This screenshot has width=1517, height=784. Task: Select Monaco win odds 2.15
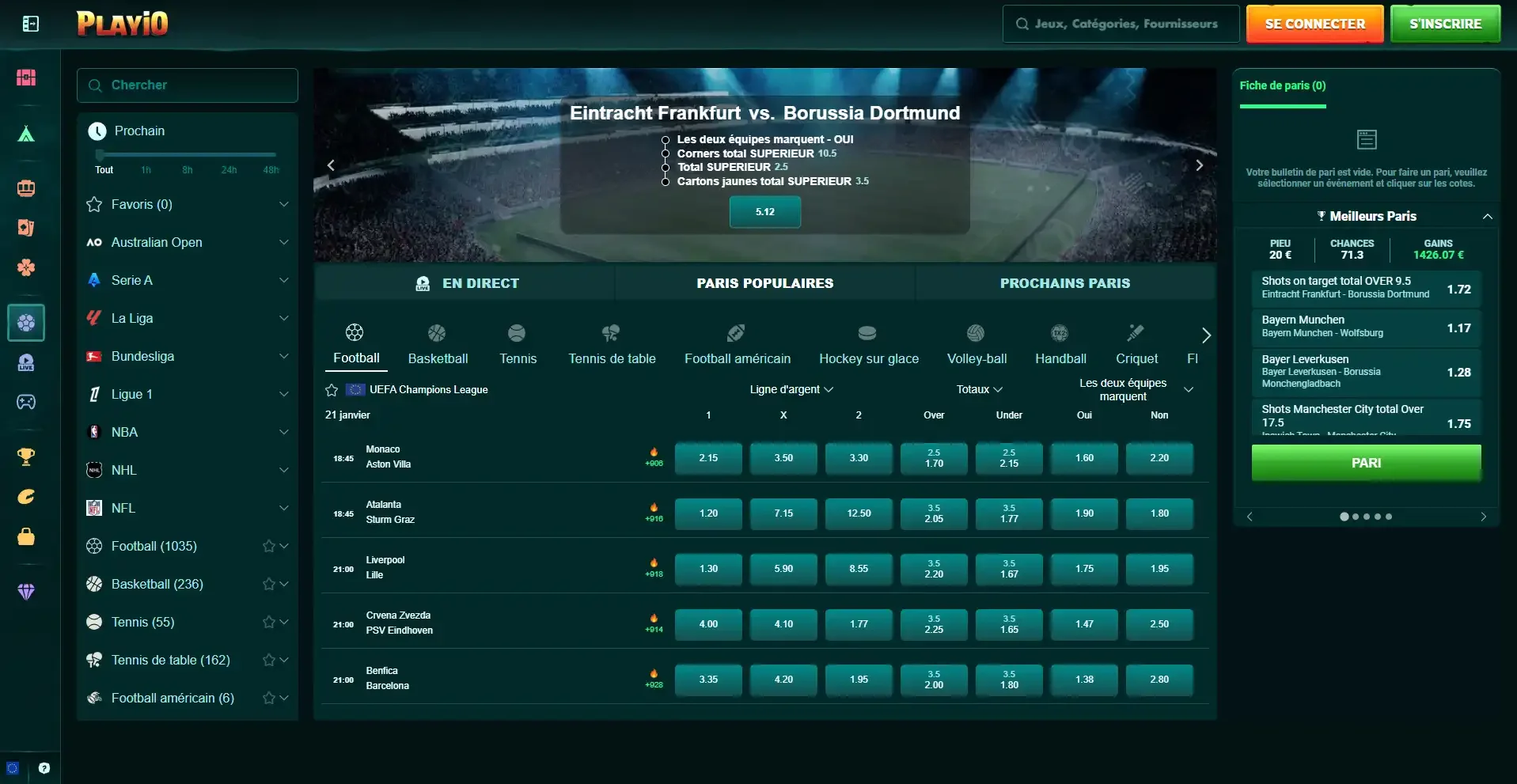tap(708, 458)
